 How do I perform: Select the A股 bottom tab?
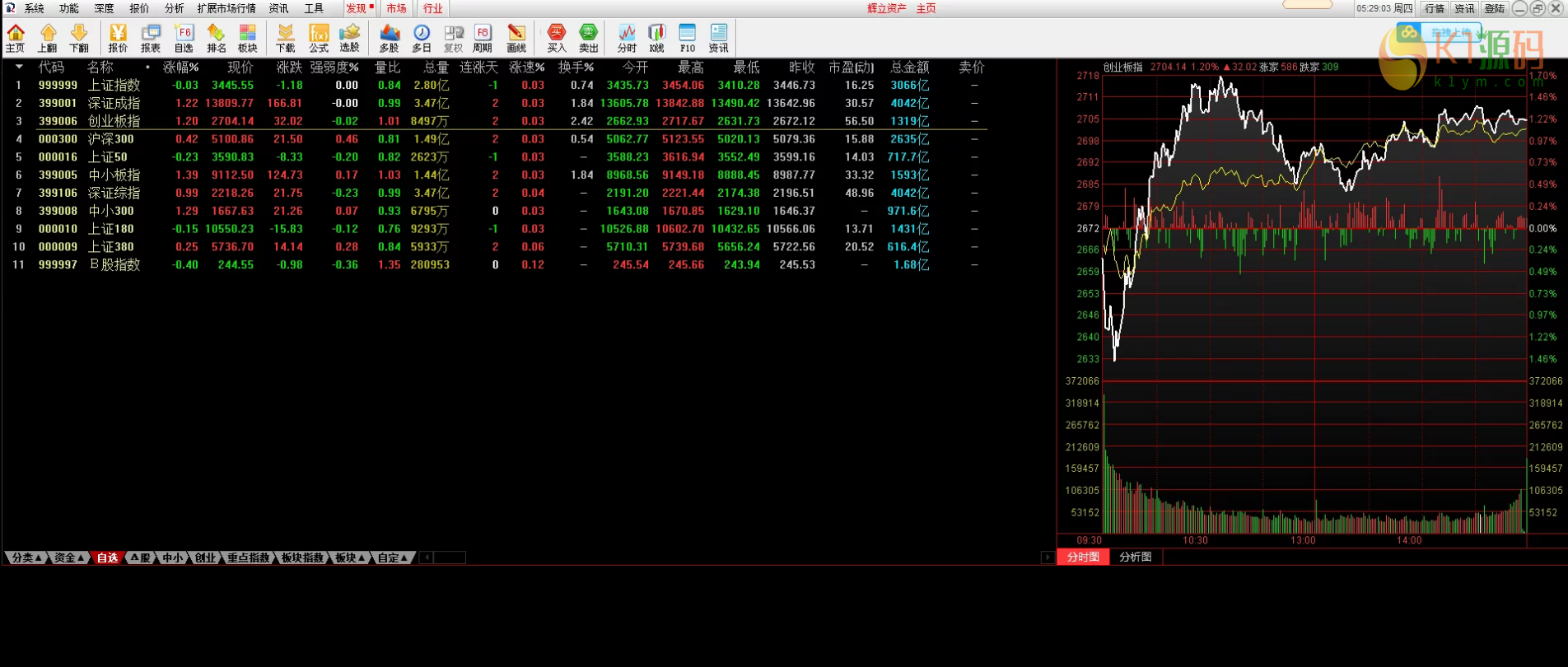pyautogui.click(x=141, y=557)
